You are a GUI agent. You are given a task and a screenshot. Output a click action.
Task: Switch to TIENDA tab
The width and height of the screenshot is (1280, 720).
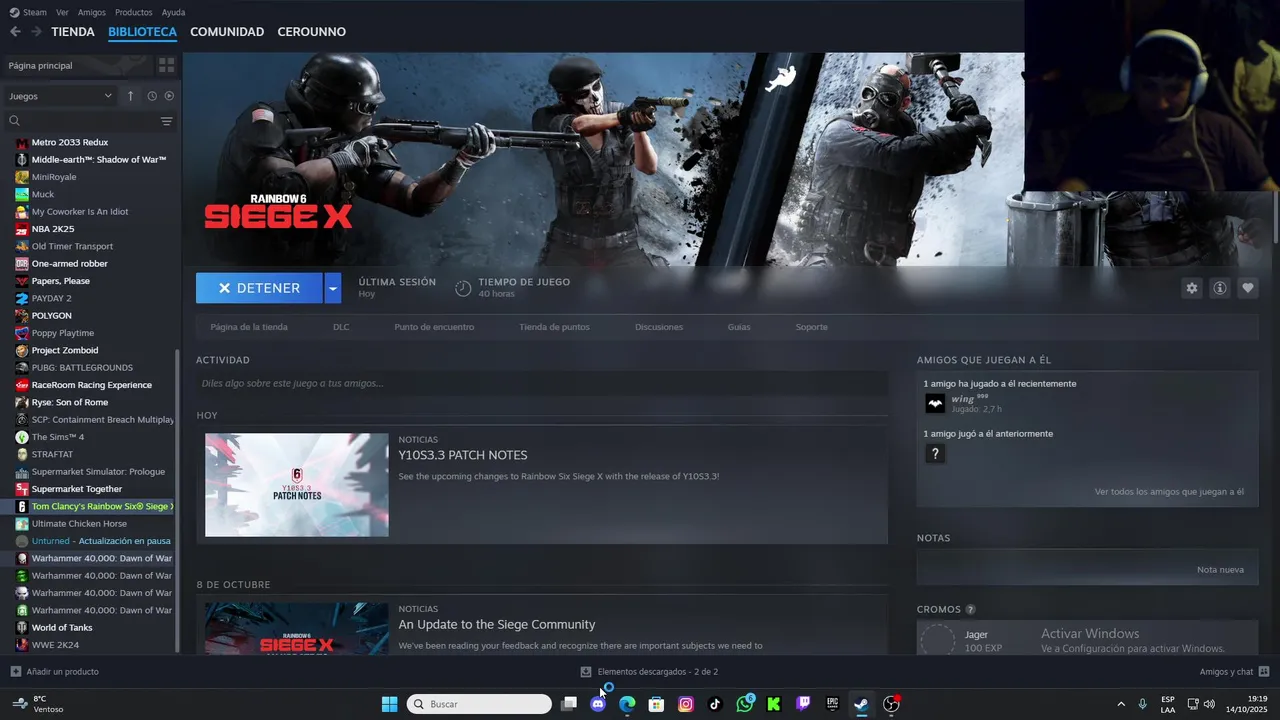[73, 32]
